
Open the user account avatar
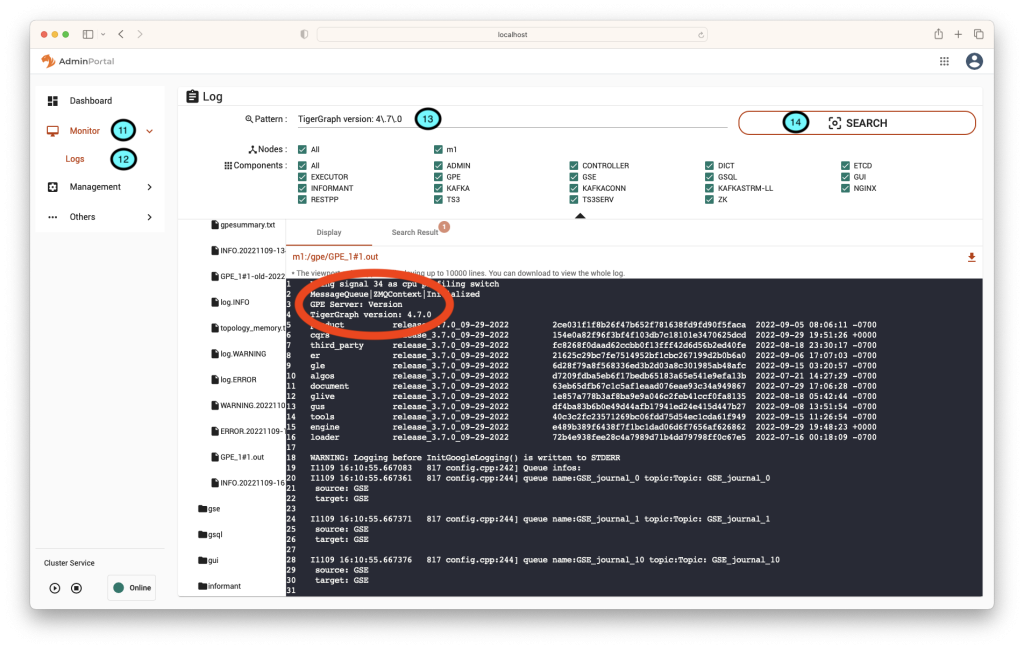pos(974,61)
